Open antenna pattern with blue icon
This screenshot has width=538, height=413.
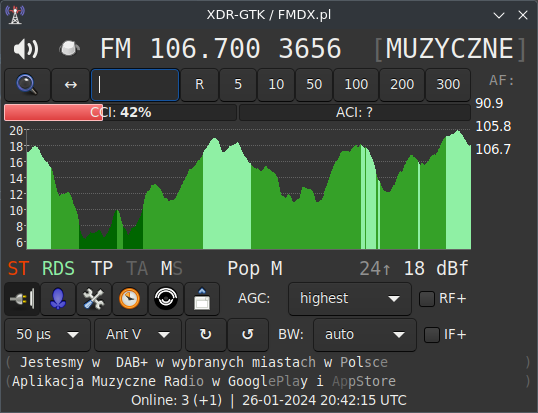pyautogui.click(x=58, y=299)
